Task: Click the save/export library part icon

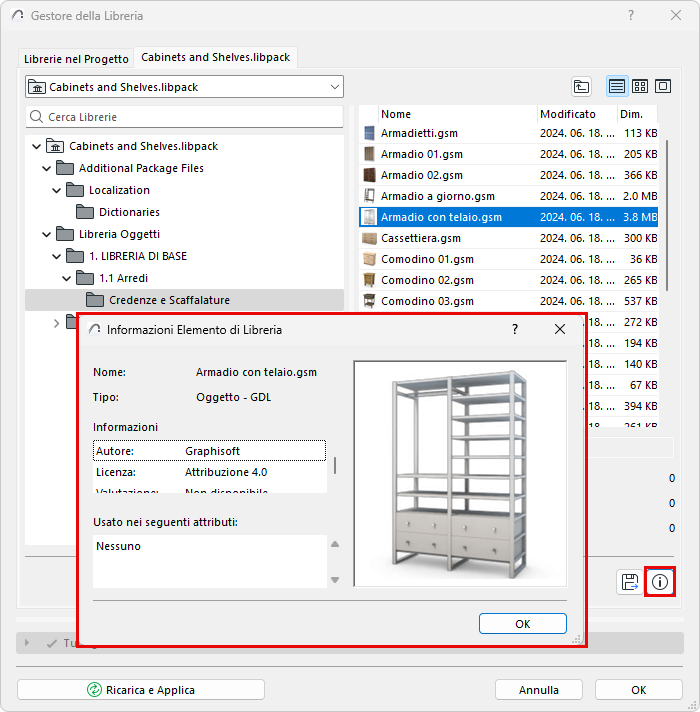Action: [x=629, y=582]
